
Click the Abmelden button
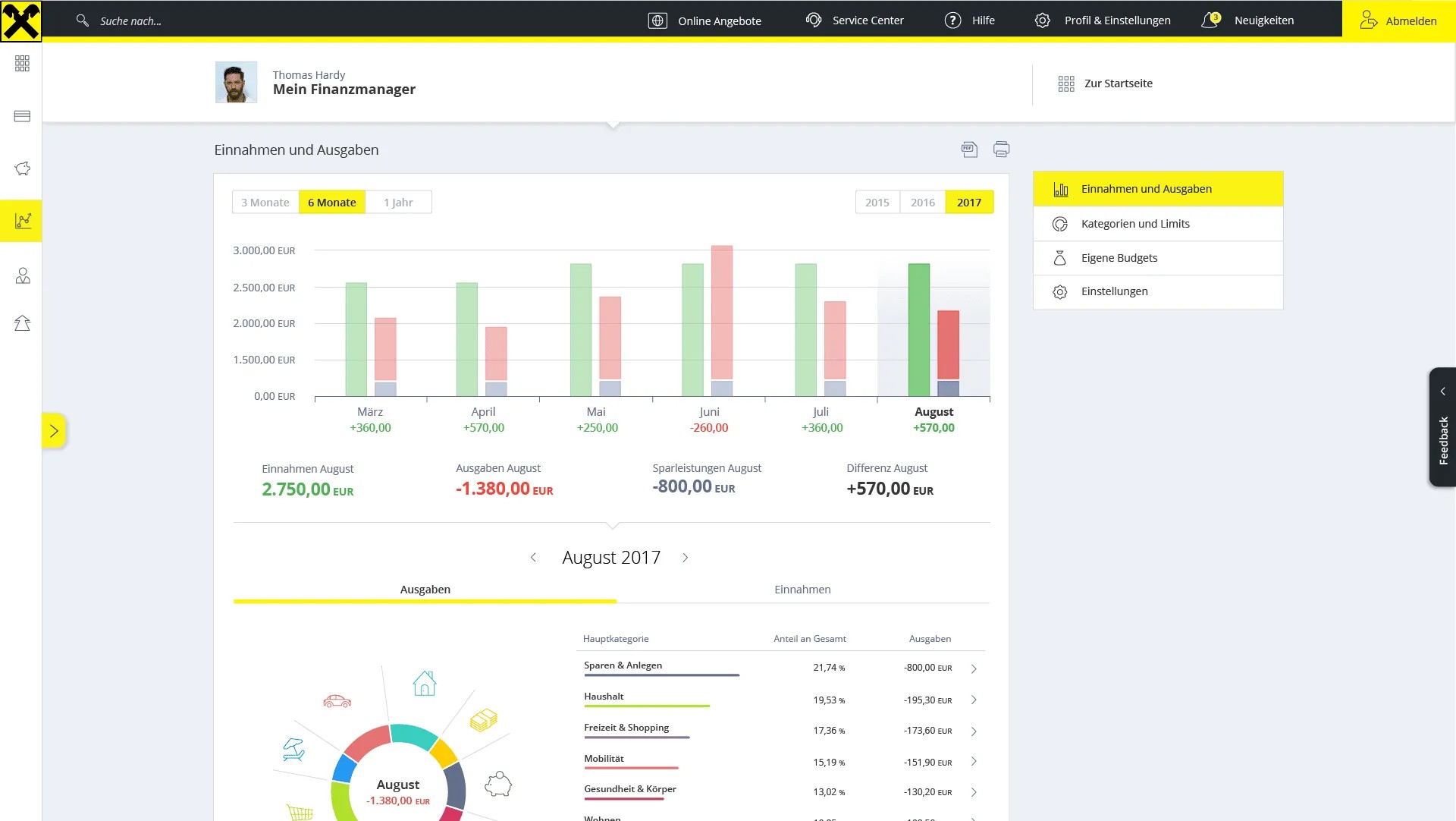[1398, 20]
